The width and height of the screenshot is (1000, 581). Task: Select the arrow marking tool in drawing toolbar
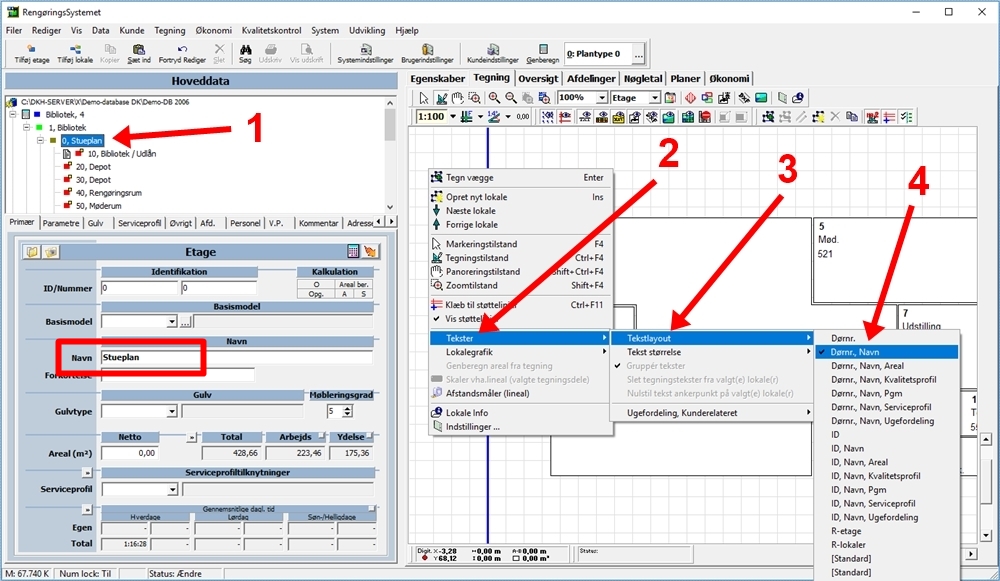tap(424, 98)
